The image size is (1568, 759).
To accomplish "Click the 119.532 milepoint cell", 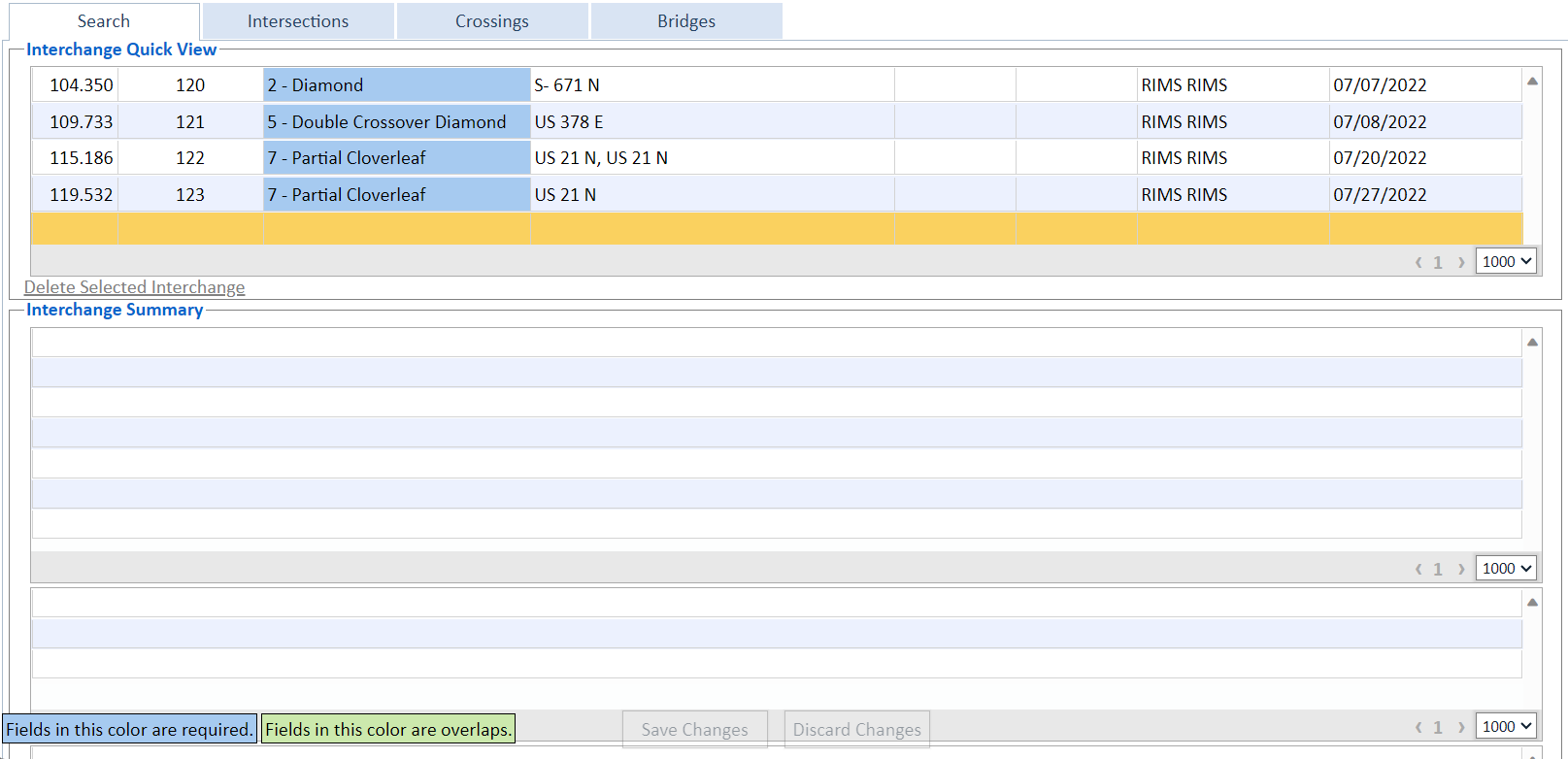I will pos(76,194).
